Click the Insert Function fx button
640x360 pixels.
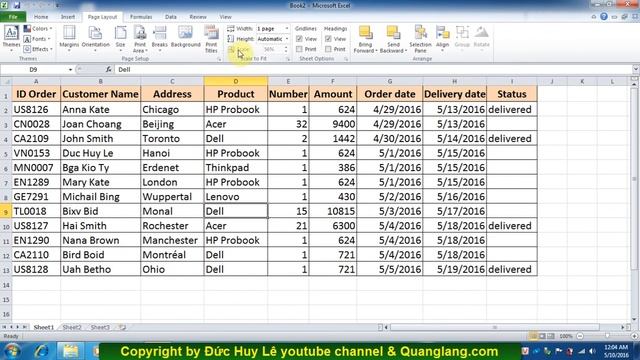click(x=108, y=69)
